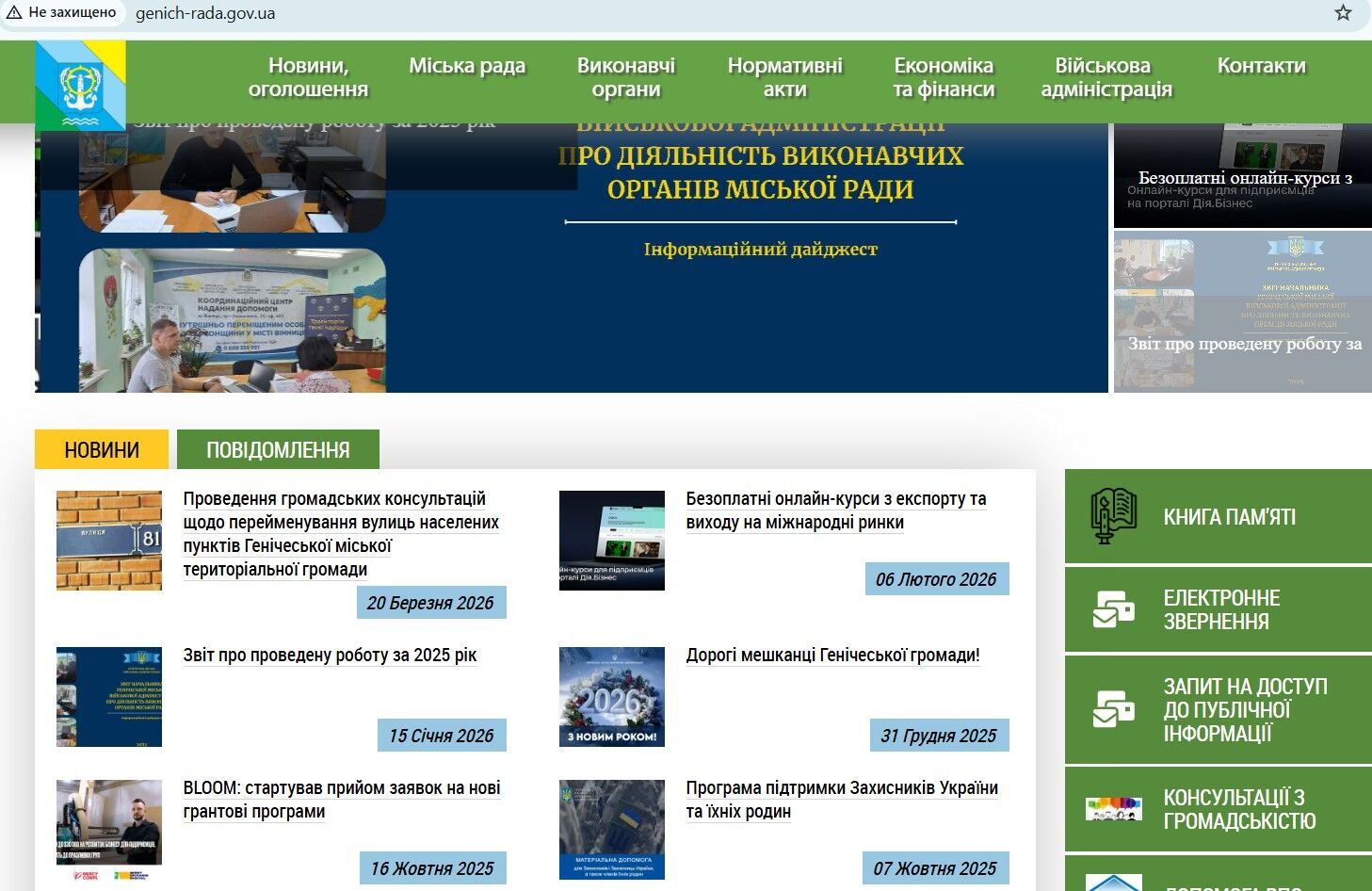1372x891 pixels.
Task: Expand the 'Виконавчі органи' navigation menu
Action: [626, 77]
